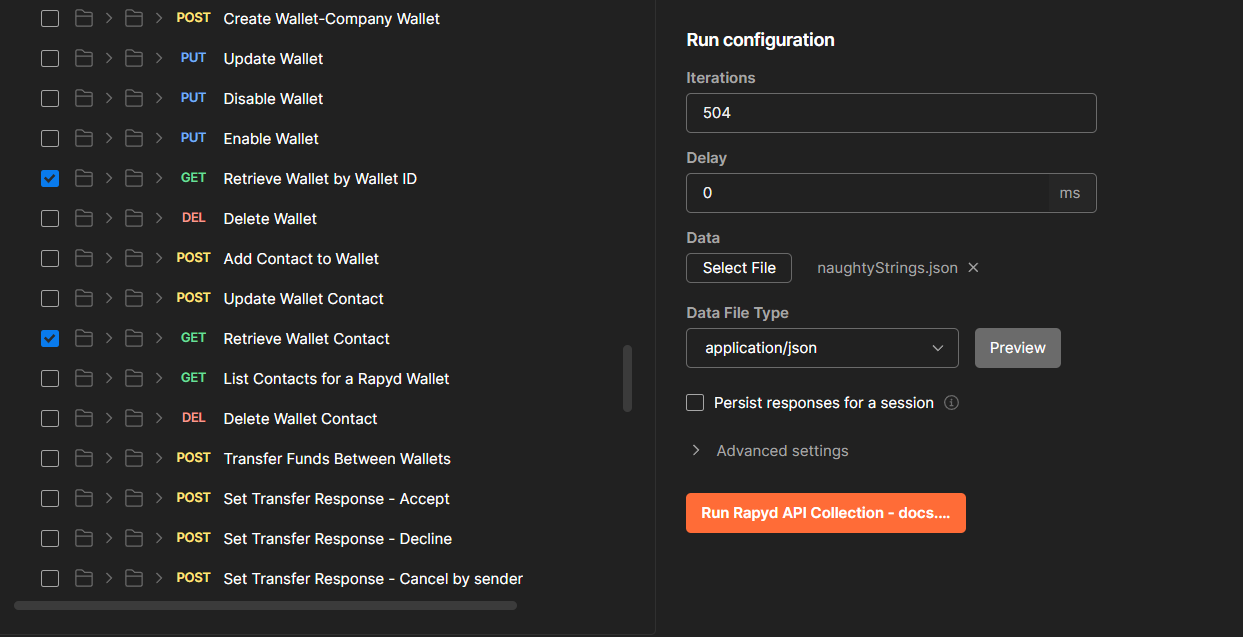Click first folder icon in Update Wallet row

tap(84, 58)
